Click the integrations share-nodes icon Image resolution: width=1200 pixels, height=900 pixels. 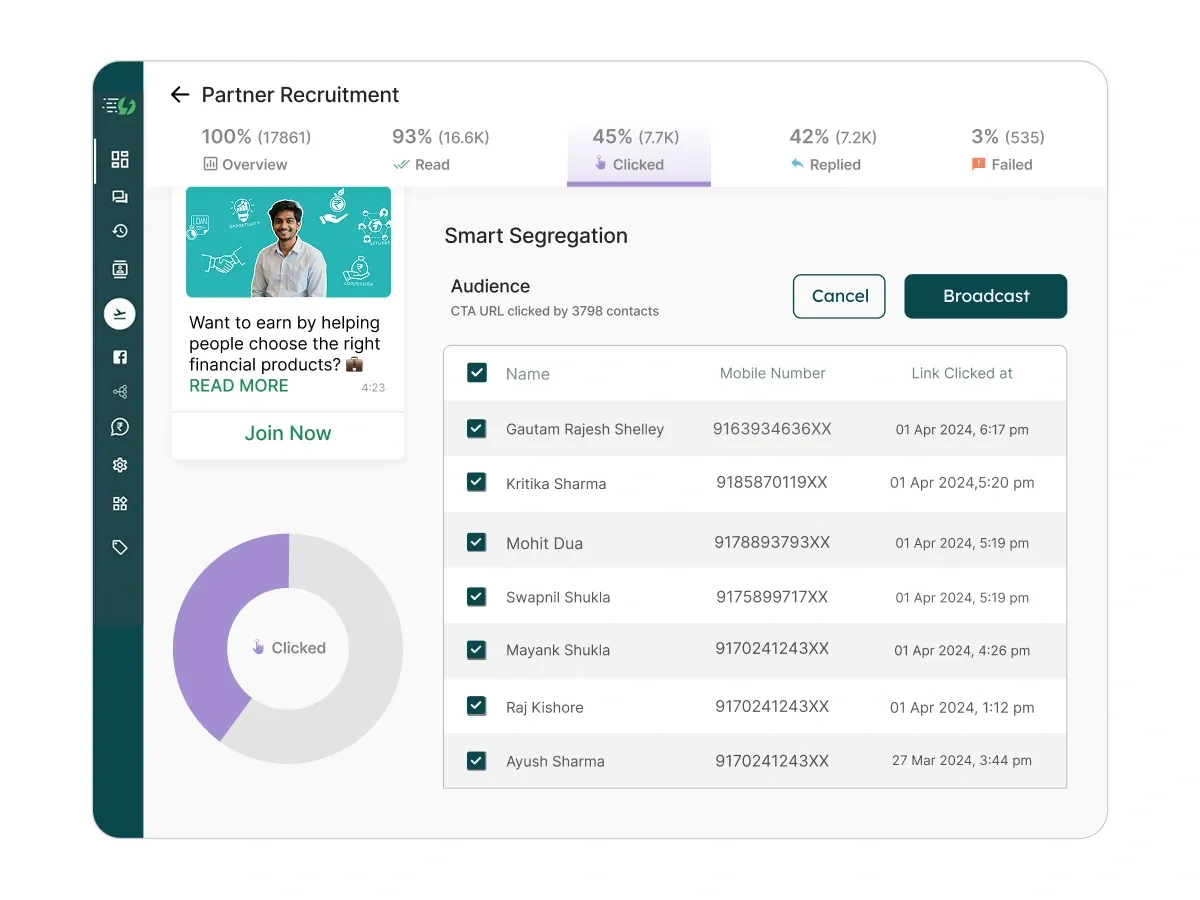(x=120, y=391)
